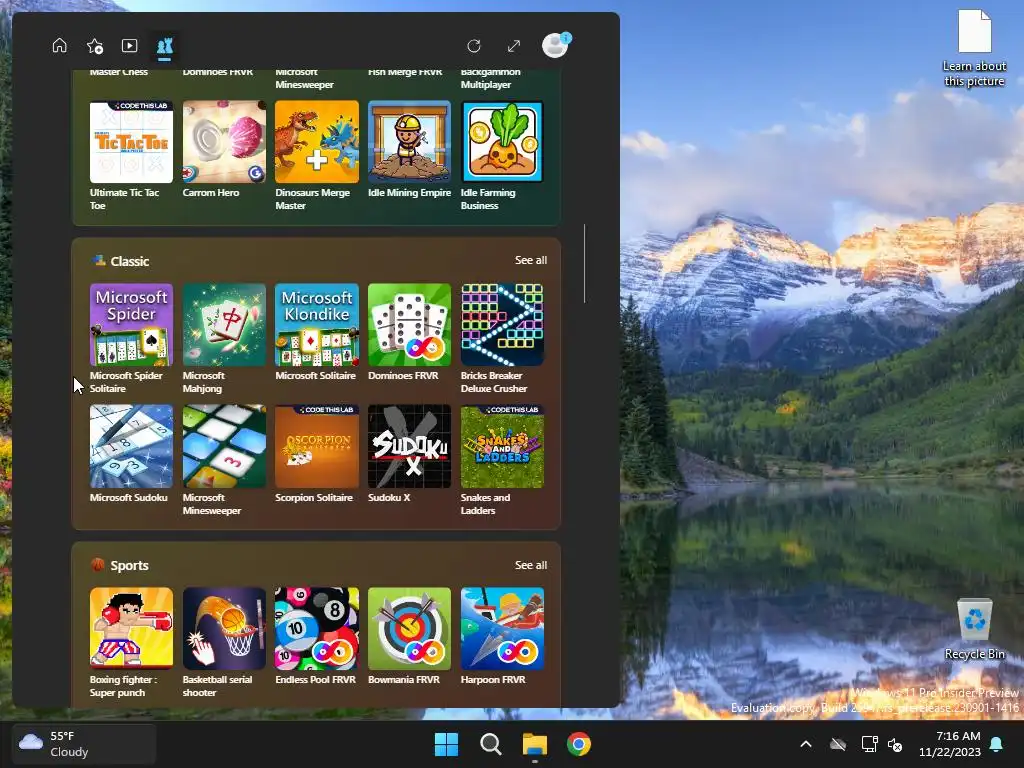
Task: Open the Windows Start menu
Action: pos(447,744)
